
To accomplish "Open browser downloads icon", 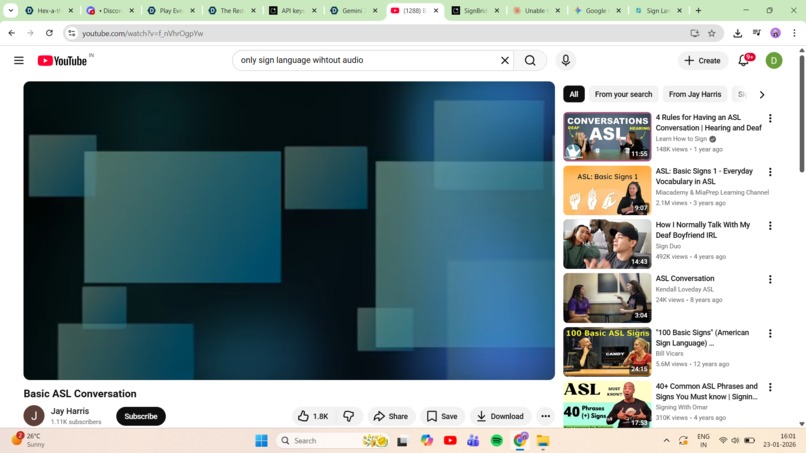I will (x=738, y=33).
